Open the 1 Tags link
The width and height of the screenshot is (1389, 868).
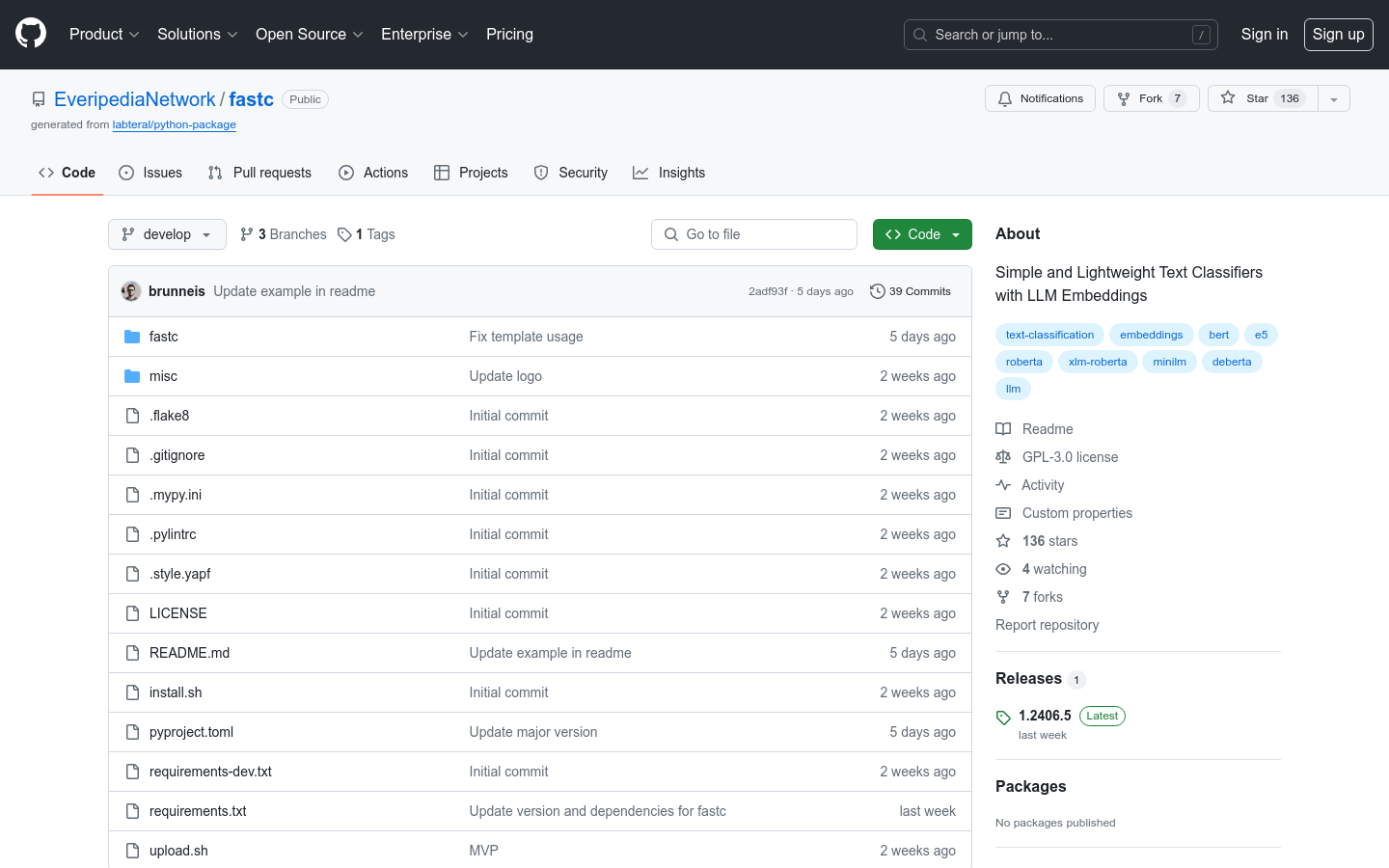[367, 234]
